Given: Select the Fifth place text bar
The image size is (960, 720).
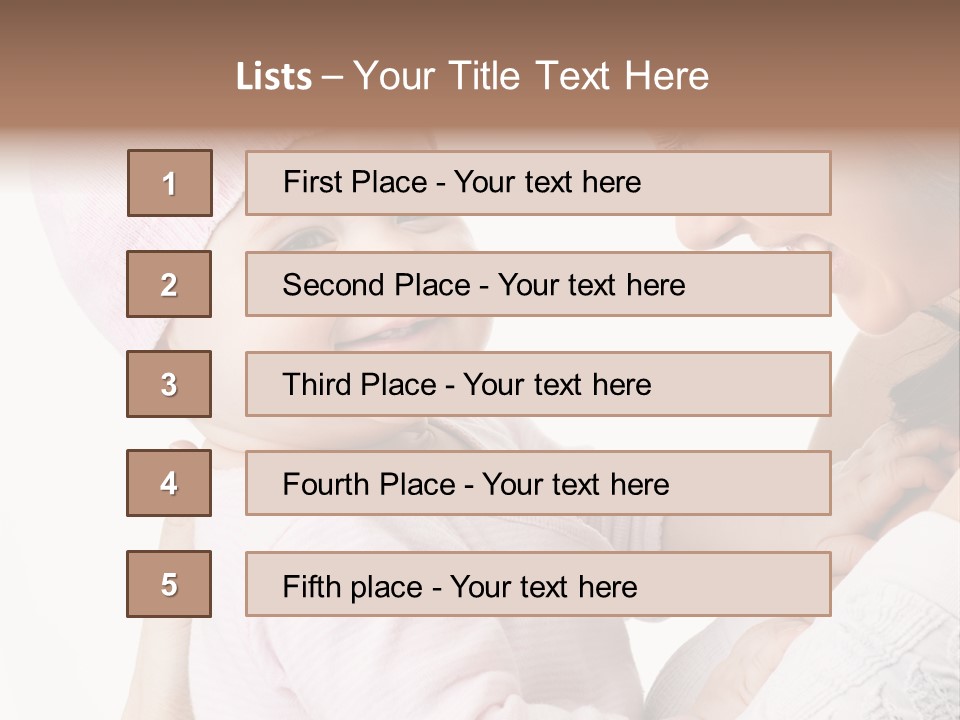Looking at the screenshot, I should coord(538,584).
